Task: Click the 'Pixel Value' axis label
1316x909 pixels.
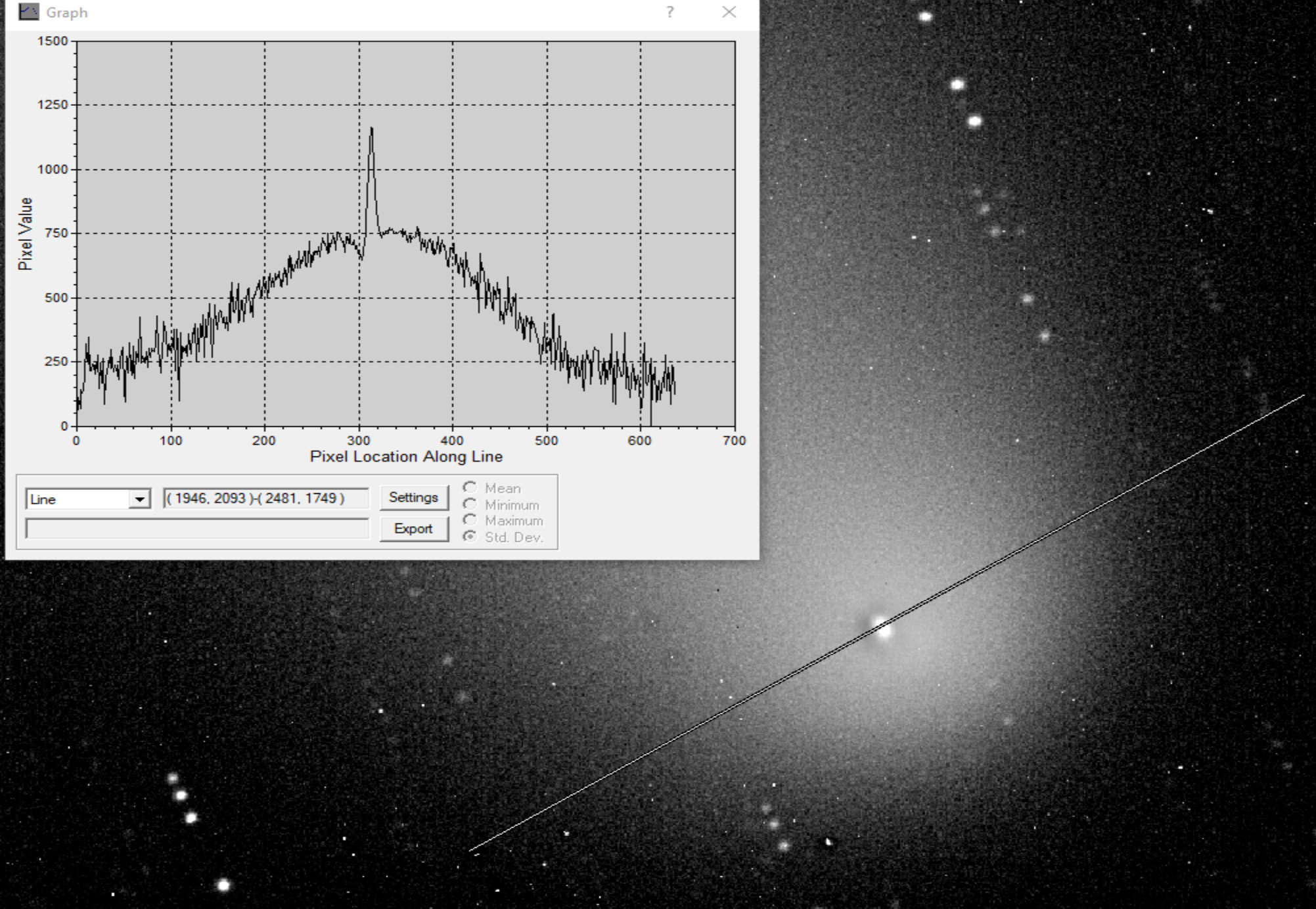Action: point(25,234)
